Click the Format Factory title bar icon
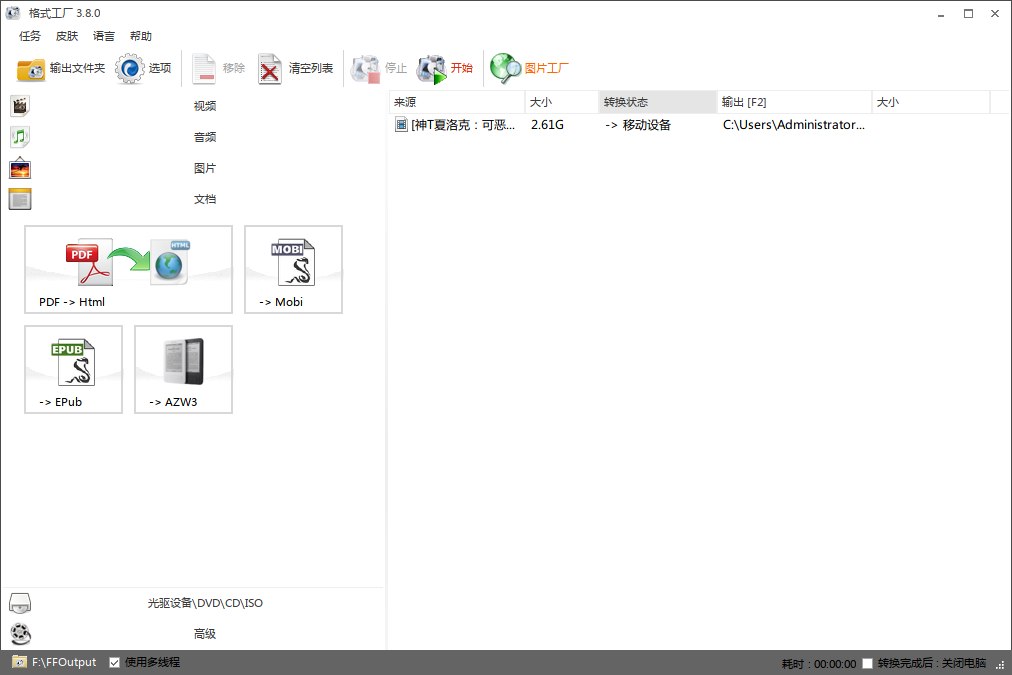This screenshot has height=675, width=1012. (x=14, y=13)
